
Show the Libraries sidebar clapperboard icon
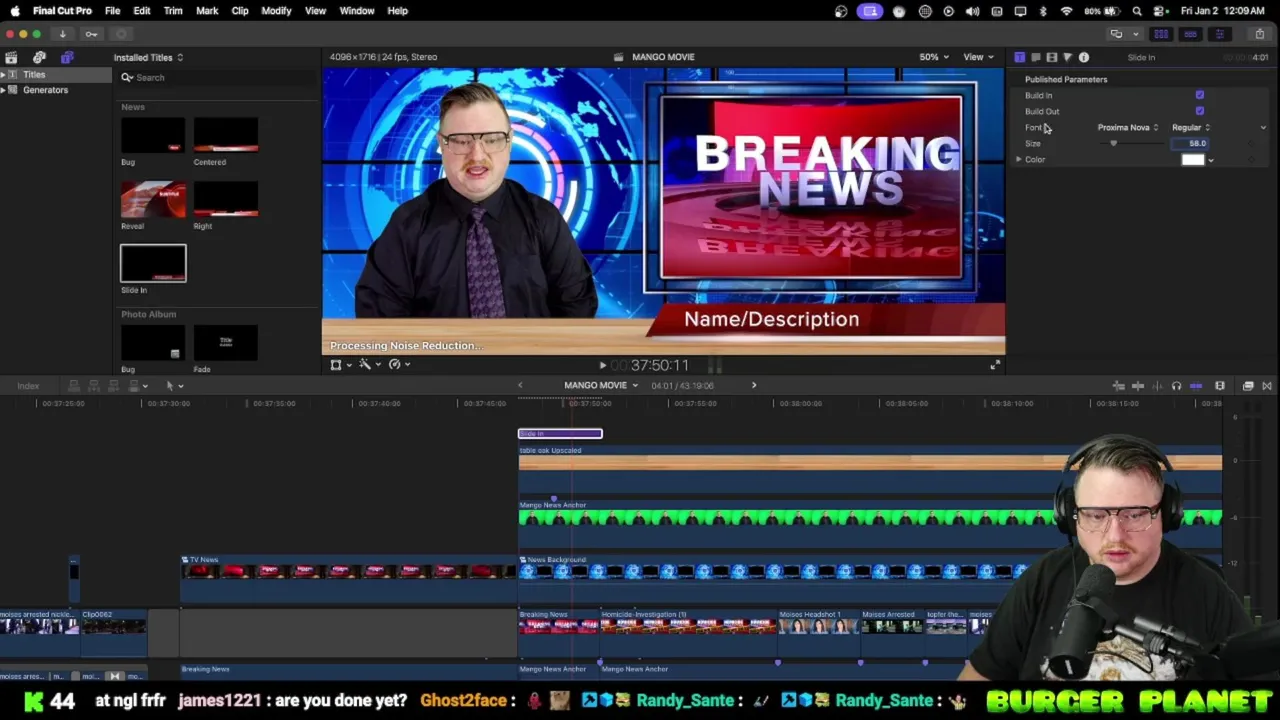click(11, 57)
